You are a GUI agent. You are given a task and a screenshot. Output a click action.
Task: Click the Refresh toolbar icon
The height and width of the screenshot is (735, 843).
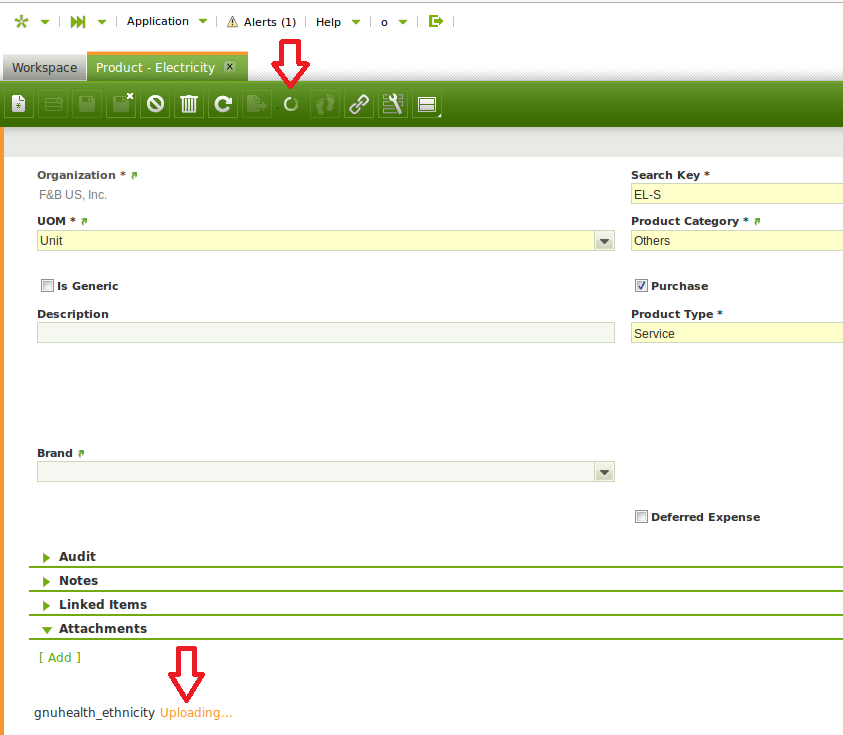pos(224,104)
